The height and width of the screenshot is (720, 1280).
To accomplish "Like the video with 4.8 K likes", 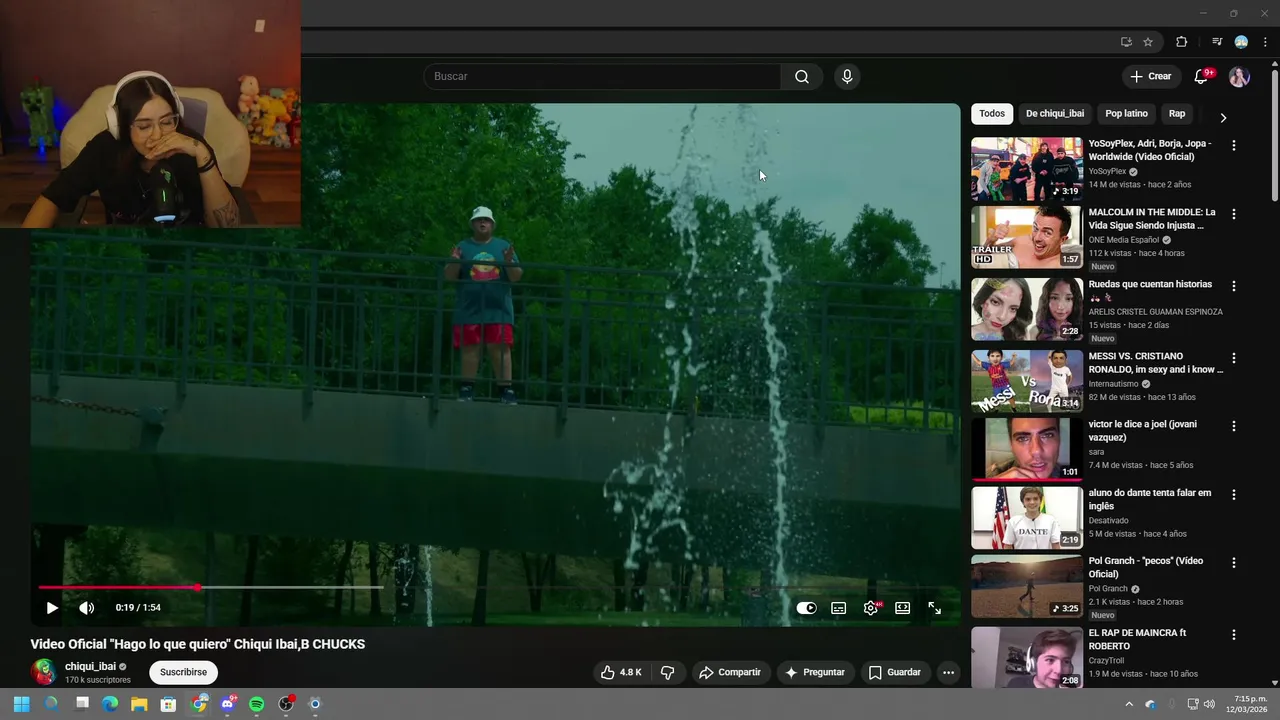I will [621, 673].
